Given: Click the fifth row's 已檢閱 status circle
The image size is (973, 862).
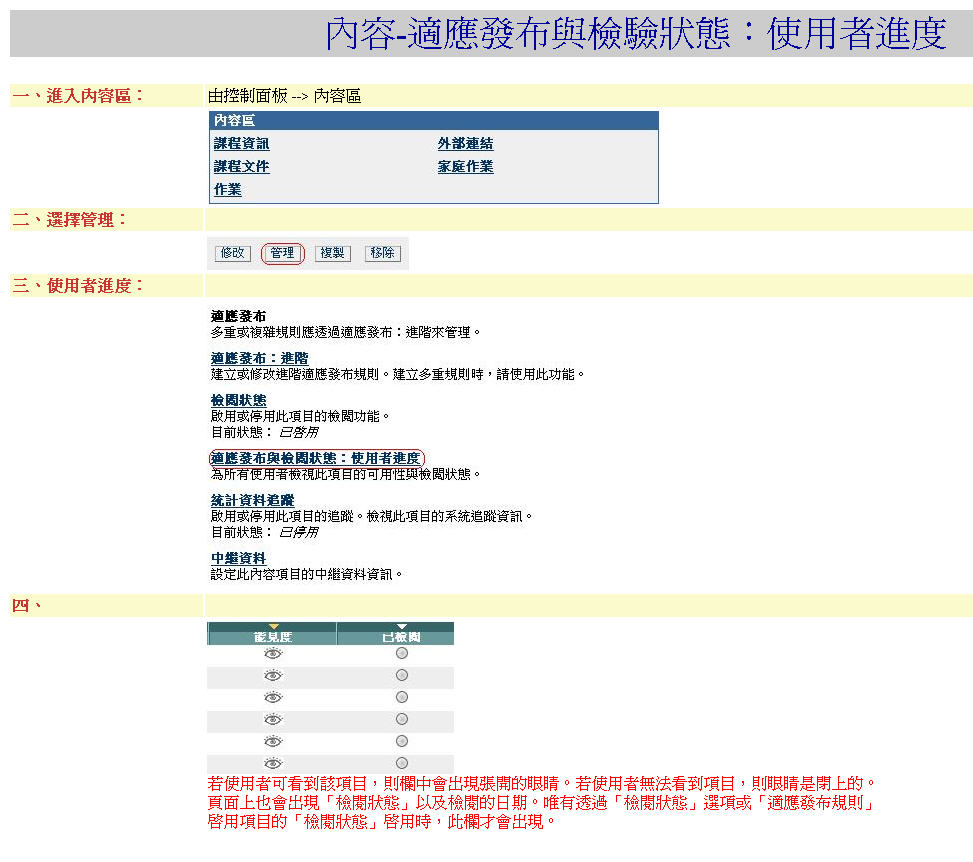Looking at the screenshot, I should click(x=402, y=741).
